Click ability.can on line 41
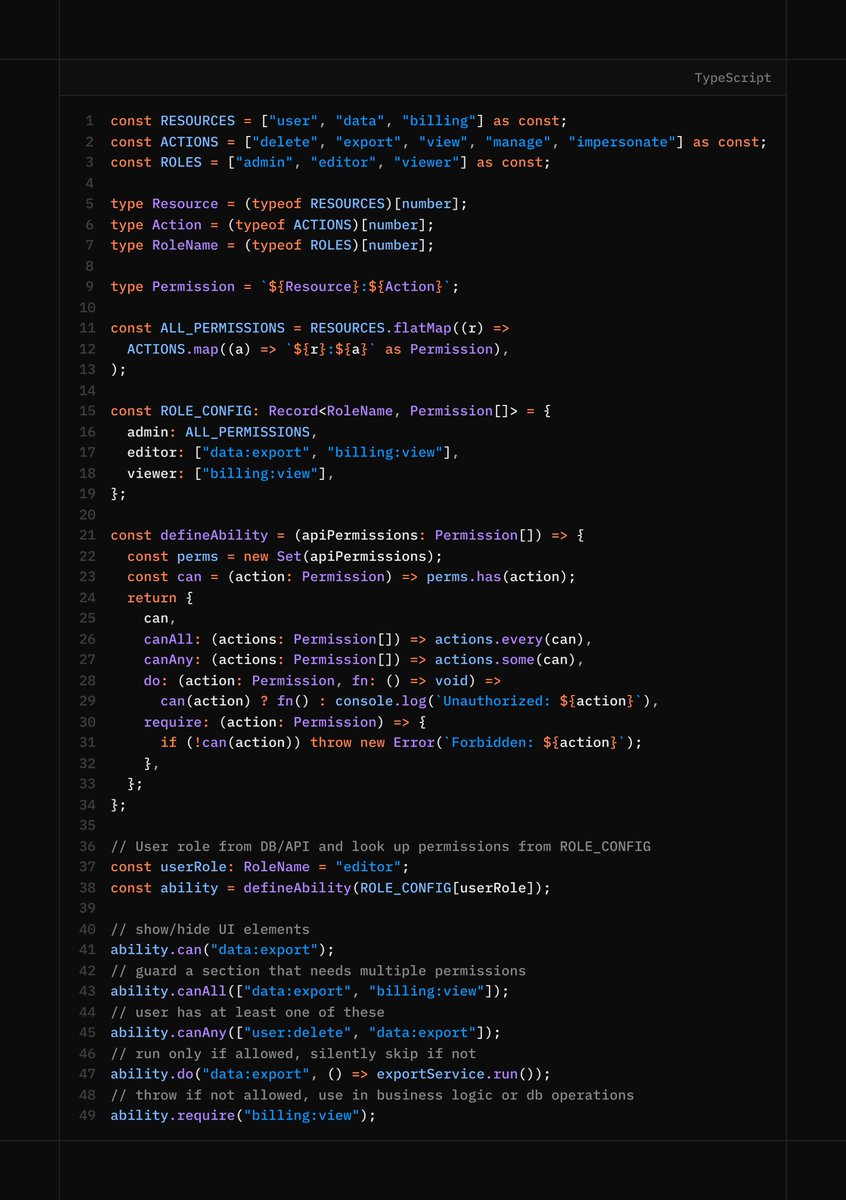The image size is (846, 1200). (156, 951)
